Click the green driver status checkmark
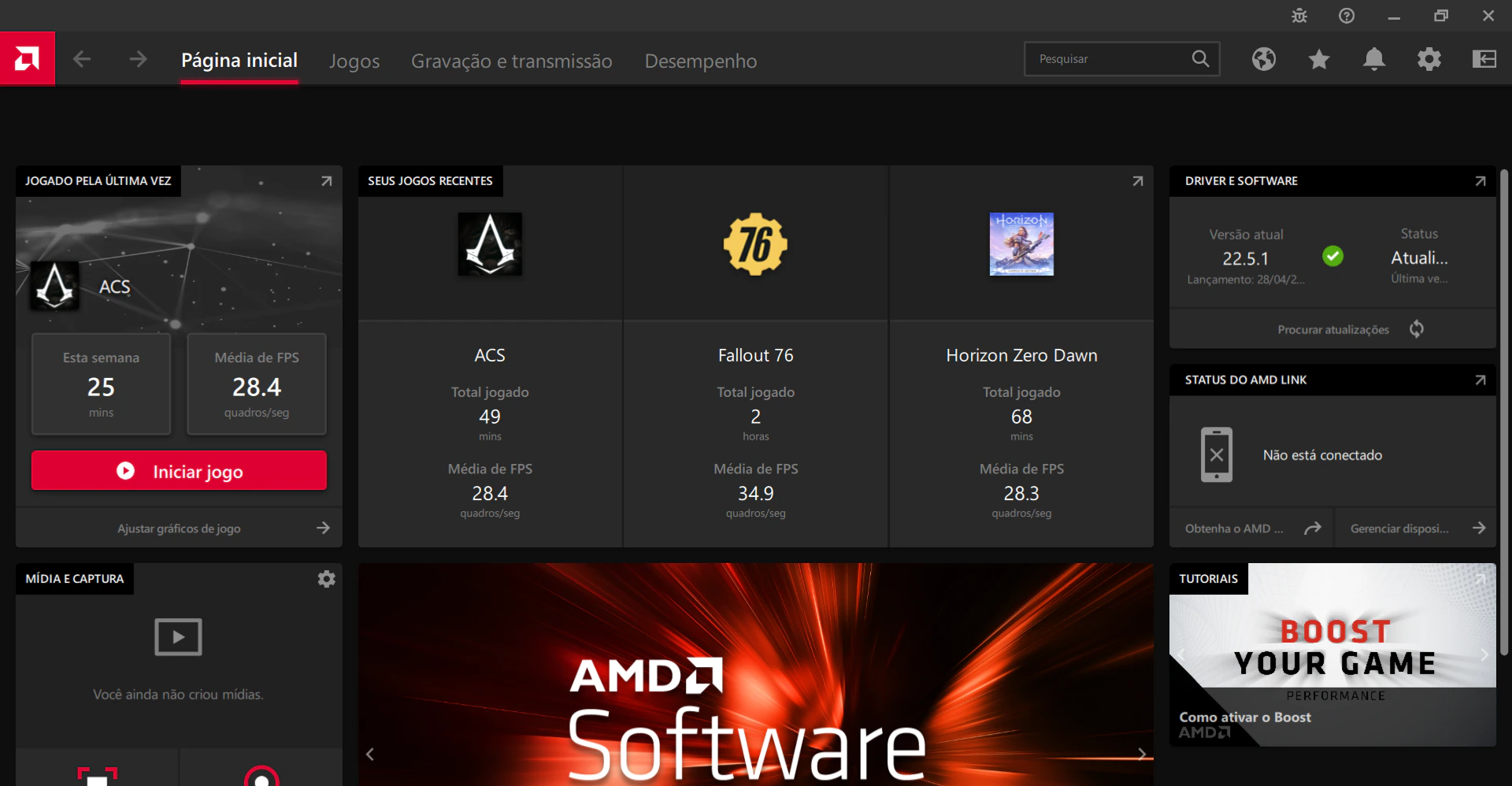 [x=1332, y=256]
